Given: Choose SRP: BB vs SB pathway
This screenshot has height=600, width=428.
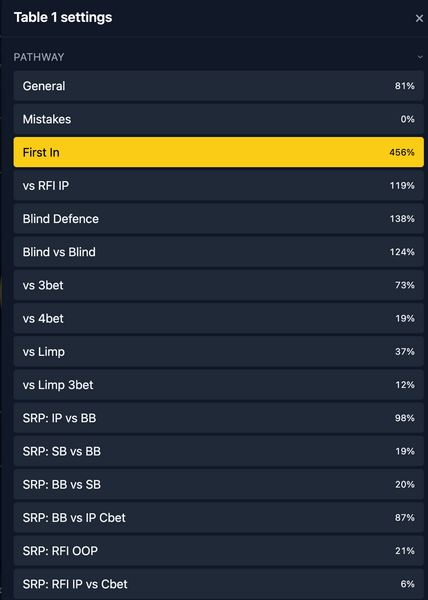Looking at the screenshot, I should click(x=218, y=484).
